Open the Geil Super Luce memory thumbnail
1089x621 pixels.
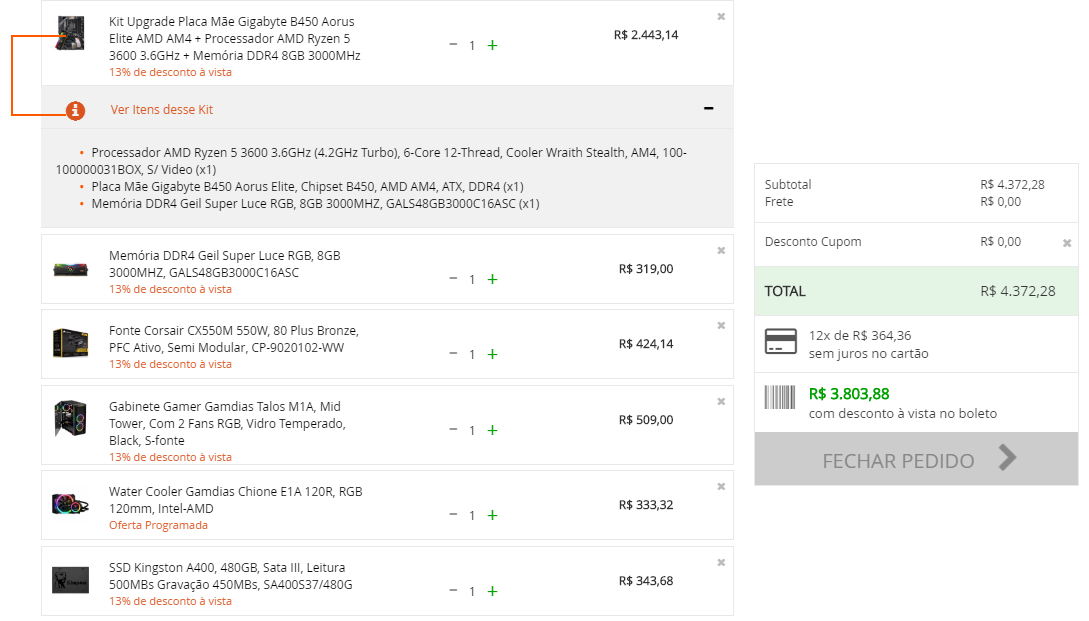70,270
